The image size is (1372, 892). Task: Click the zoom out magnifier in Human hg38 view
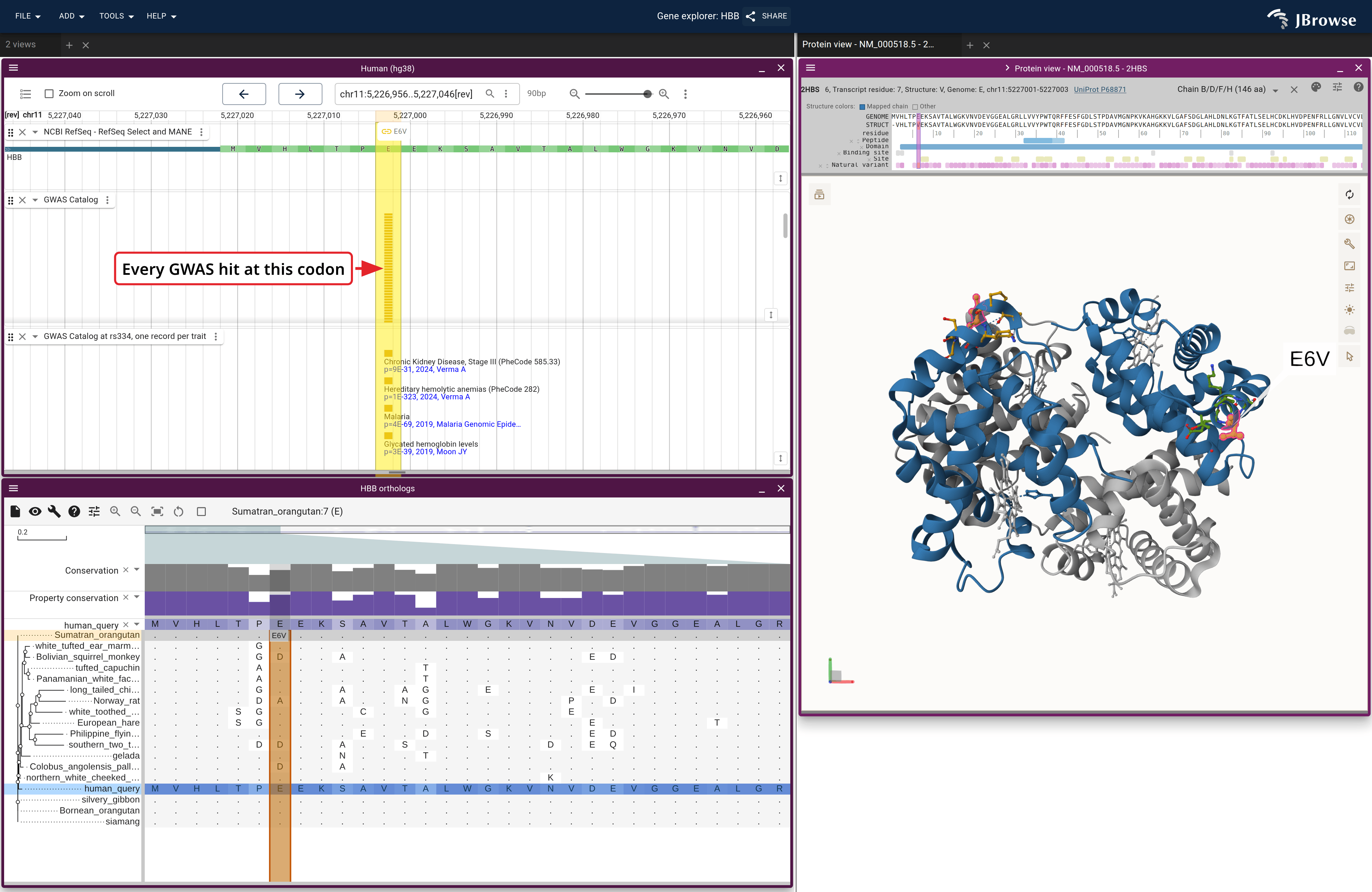pyautogui.click(x=574, y=94)
